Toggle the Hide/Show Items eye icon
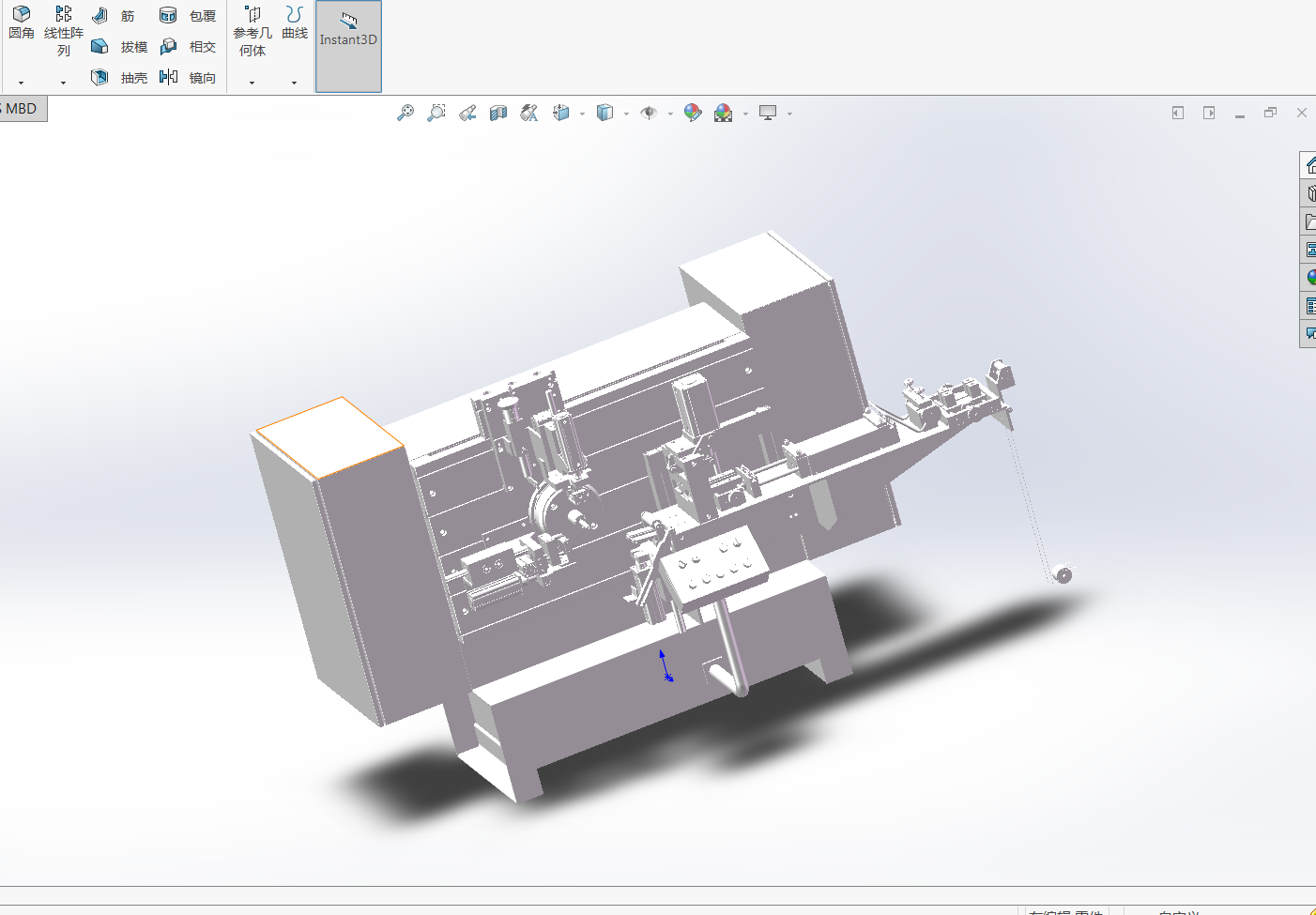The image size is (1316, 915). click(x=649, y=113)
